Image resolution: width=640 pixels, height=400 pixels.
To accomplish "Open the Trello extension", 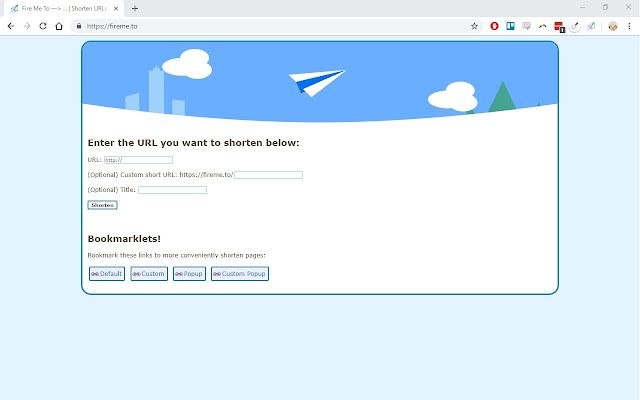I will click(x=510, y=26).
